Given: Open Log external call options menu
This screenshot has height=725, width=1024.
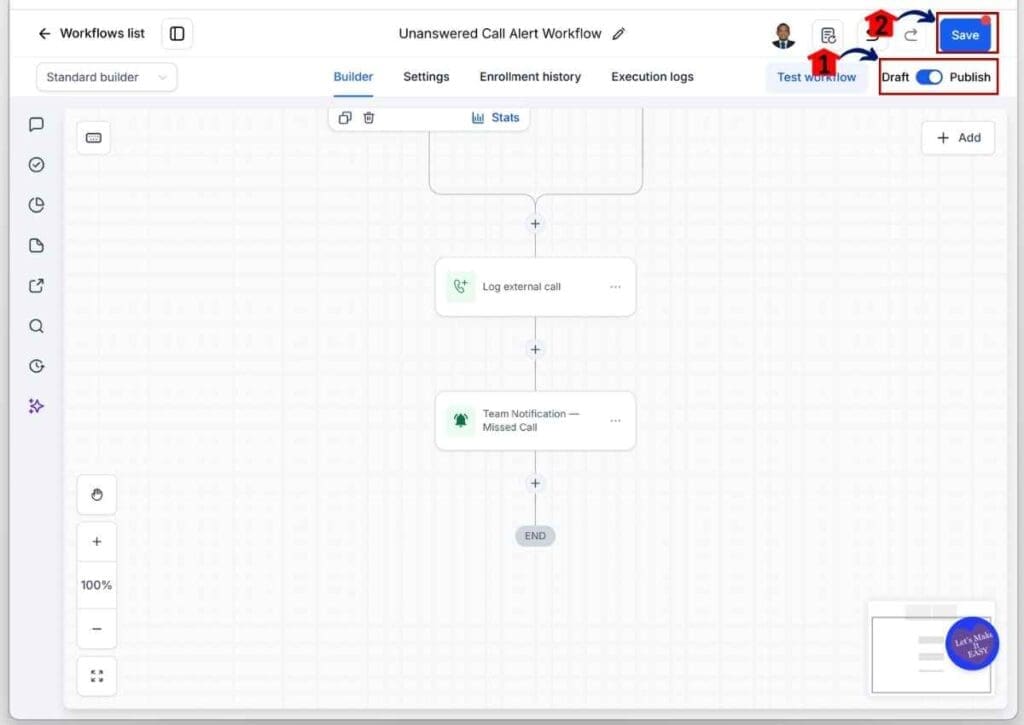Looking at the screenshot, I should coord(615,287).
